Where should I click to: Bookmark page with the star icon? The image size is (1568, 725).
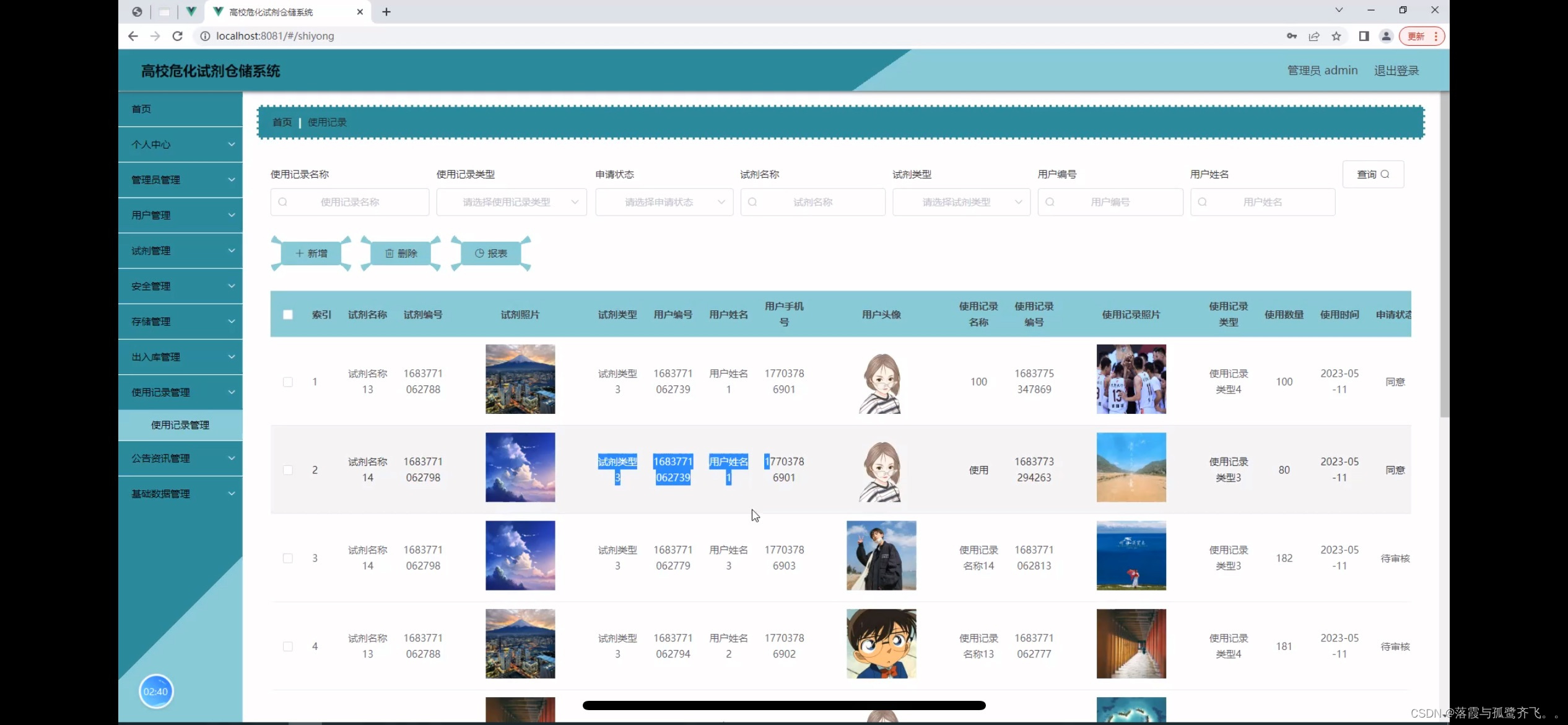[1336, 36]
